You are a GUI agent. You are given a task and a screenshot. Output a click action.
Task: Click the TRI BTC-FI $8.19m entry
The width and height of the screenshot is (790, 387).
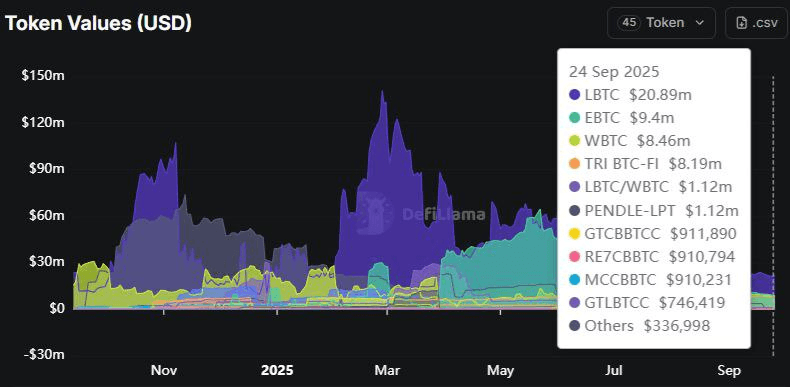pyautogui.click(x=645, y=164)
